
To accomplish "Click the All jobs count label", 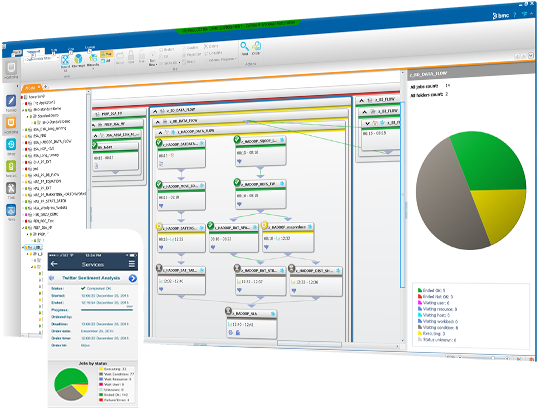I will point(424,86).
